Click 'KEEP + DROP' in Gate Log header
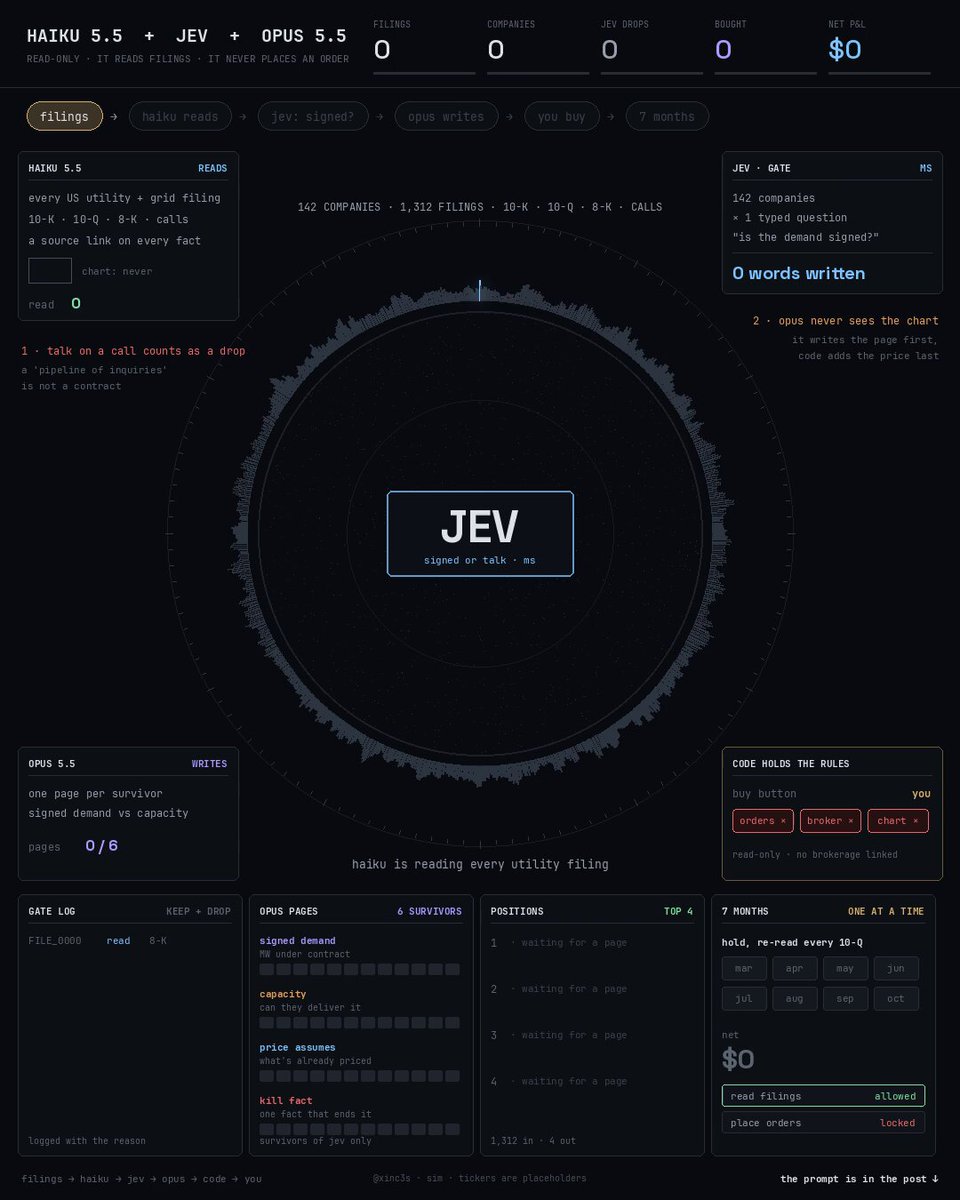Screen dimensions: 960x1200 point(199,911)
